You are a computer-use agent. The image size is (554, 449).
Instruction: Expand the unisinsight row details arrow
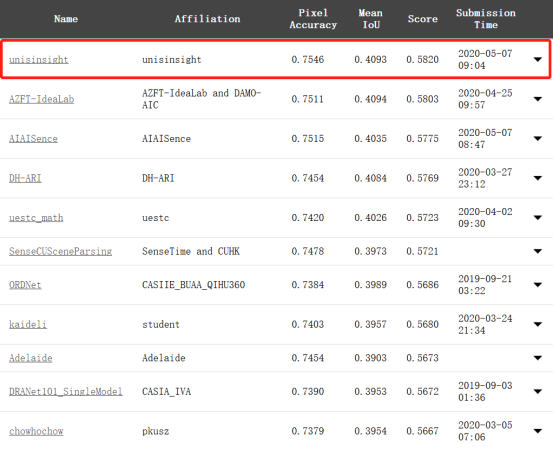click(538, 59)
